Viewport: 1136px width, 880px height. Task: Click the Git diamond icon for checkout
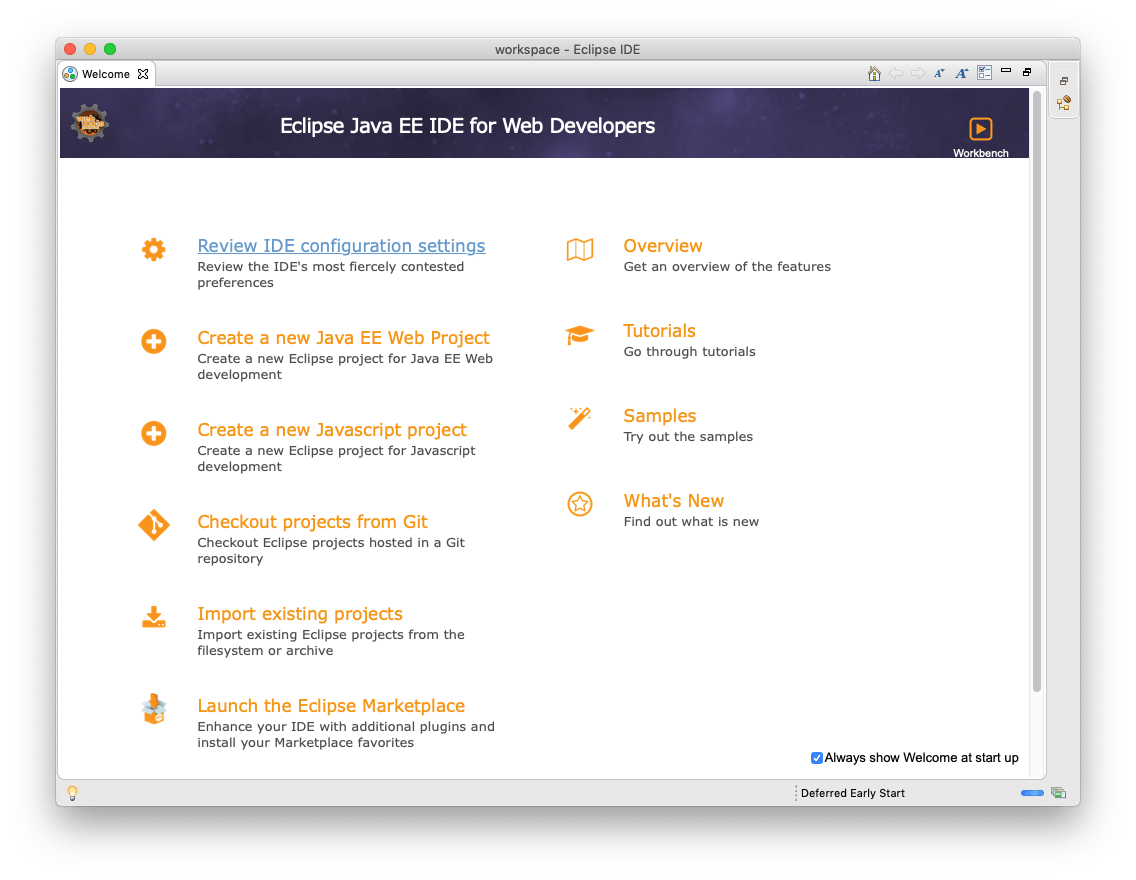[x=154, y=525]
